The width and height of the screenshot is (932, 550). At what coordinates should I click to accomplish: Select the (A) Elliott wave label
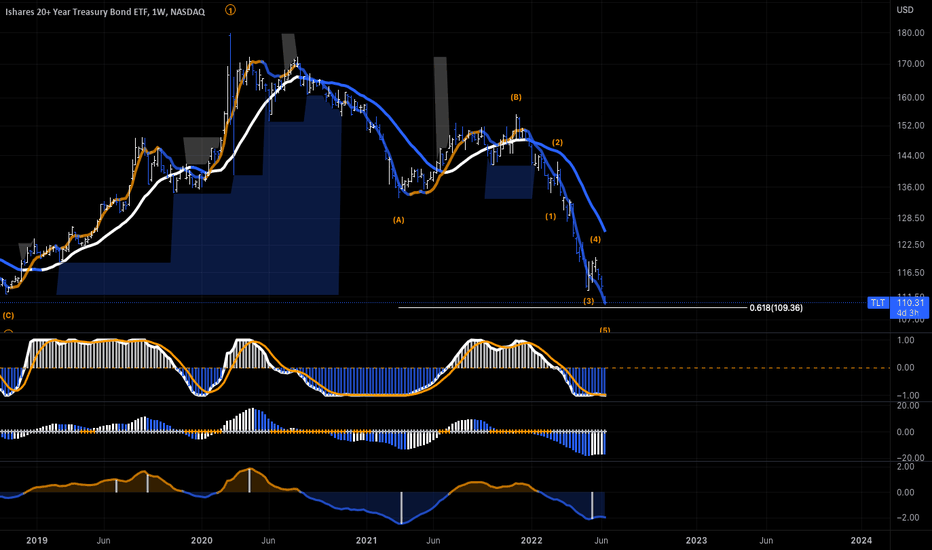398,220
